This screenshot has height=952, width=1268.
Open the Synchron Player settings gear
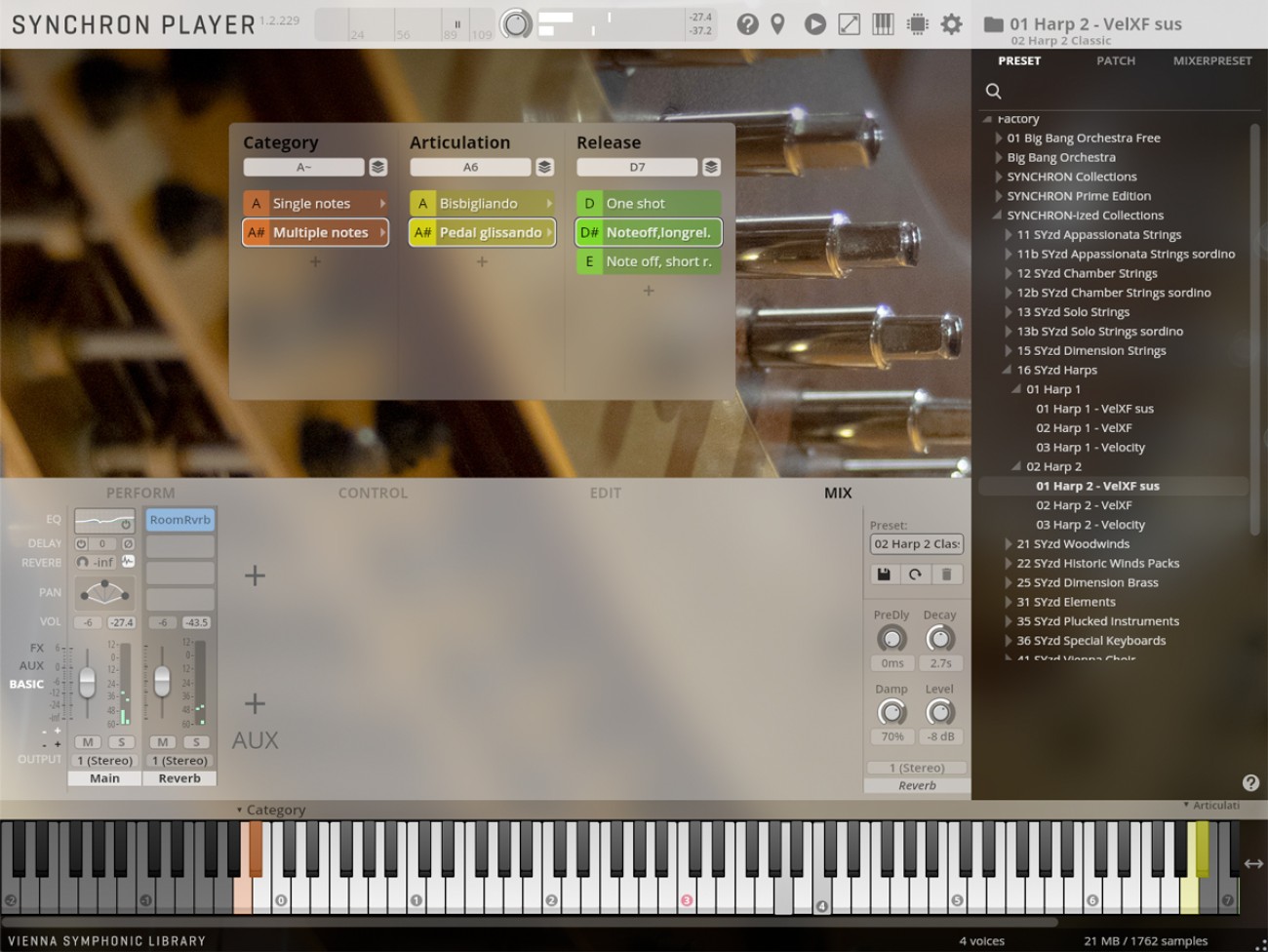tap(951, 24)
